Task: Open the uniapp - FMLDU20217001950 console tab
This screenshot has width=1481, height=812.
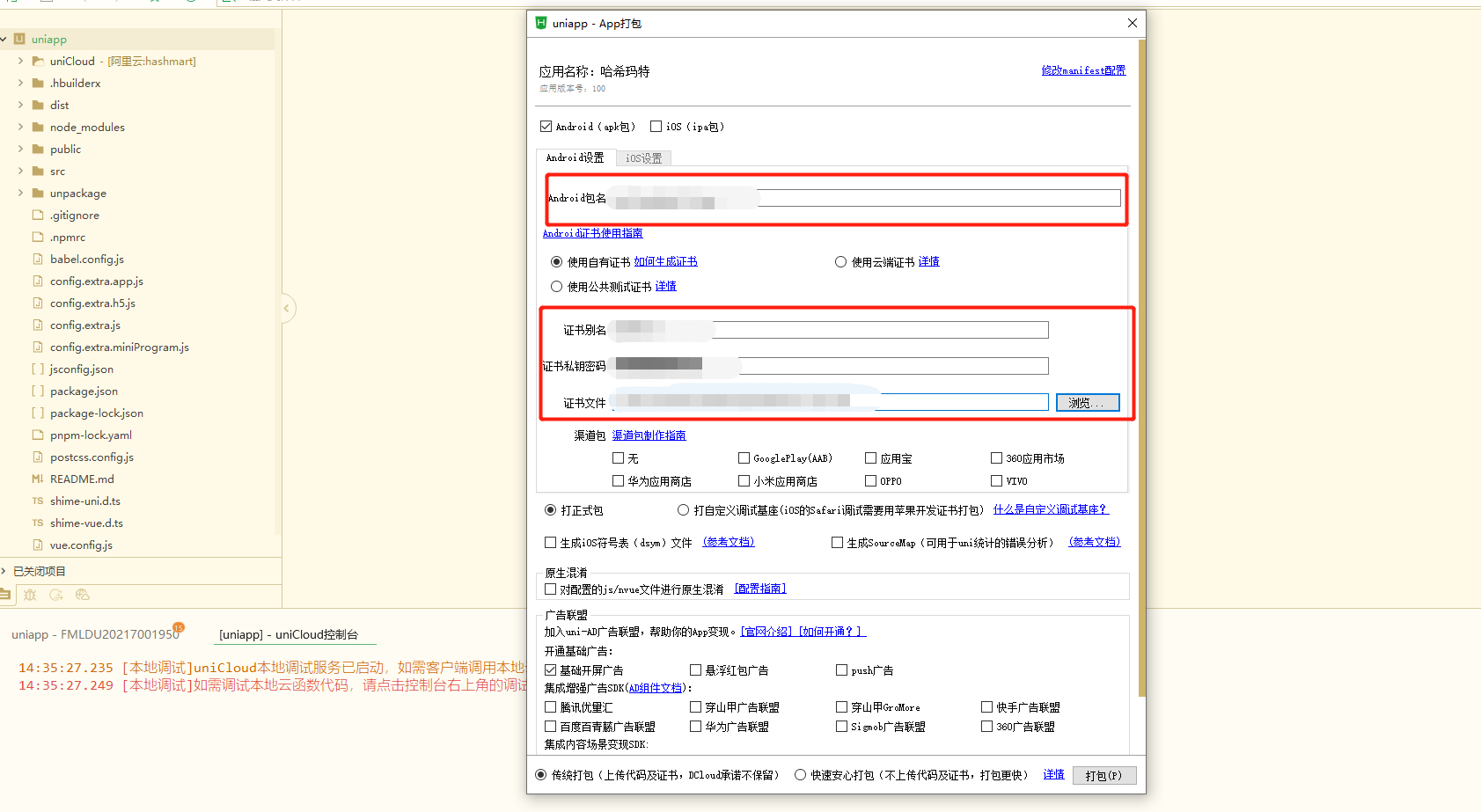Action: click(95, 634)
